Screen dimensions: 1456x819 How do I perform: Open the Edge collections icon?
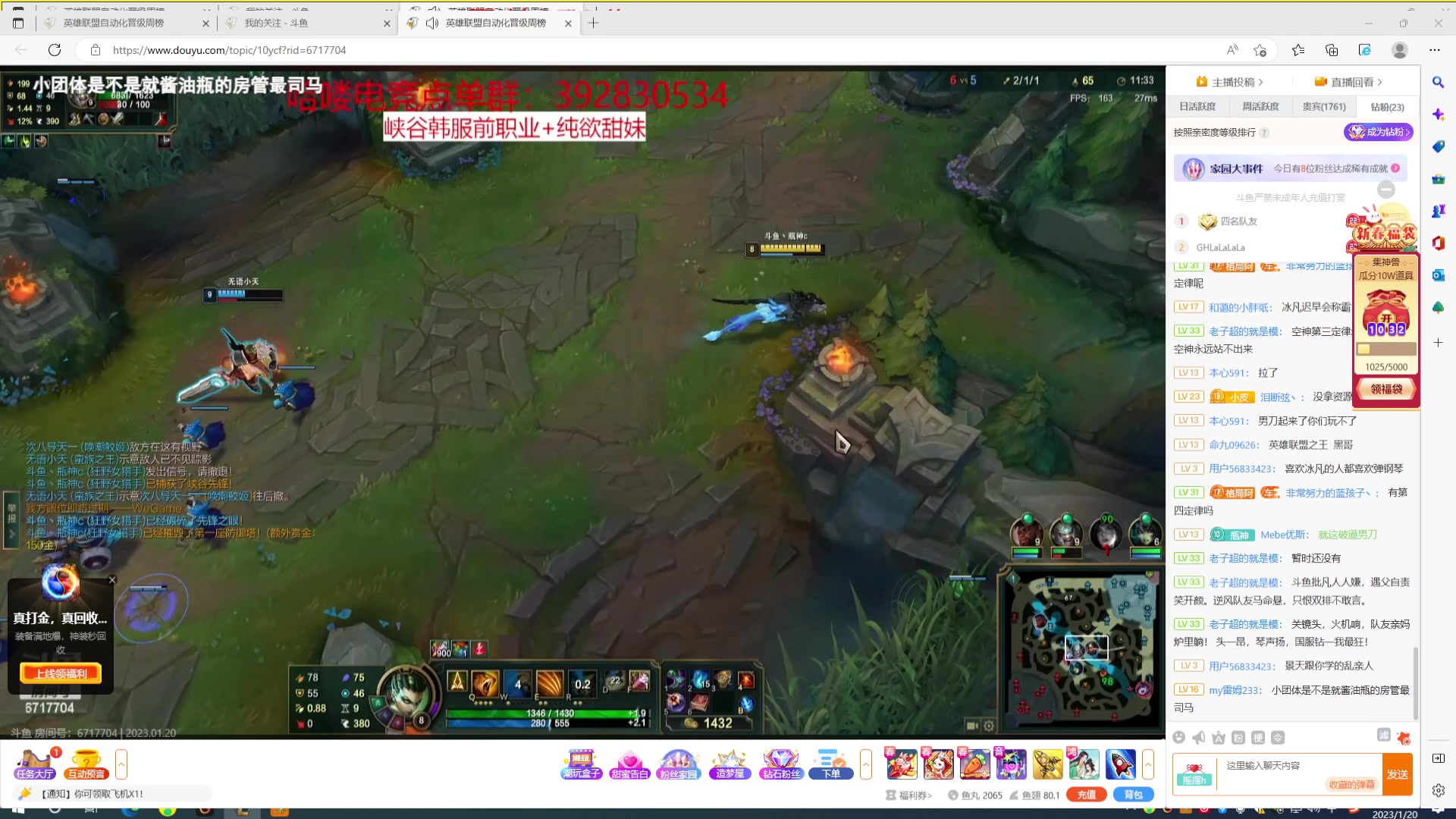pyautogui.click(x=1332, y=50)
